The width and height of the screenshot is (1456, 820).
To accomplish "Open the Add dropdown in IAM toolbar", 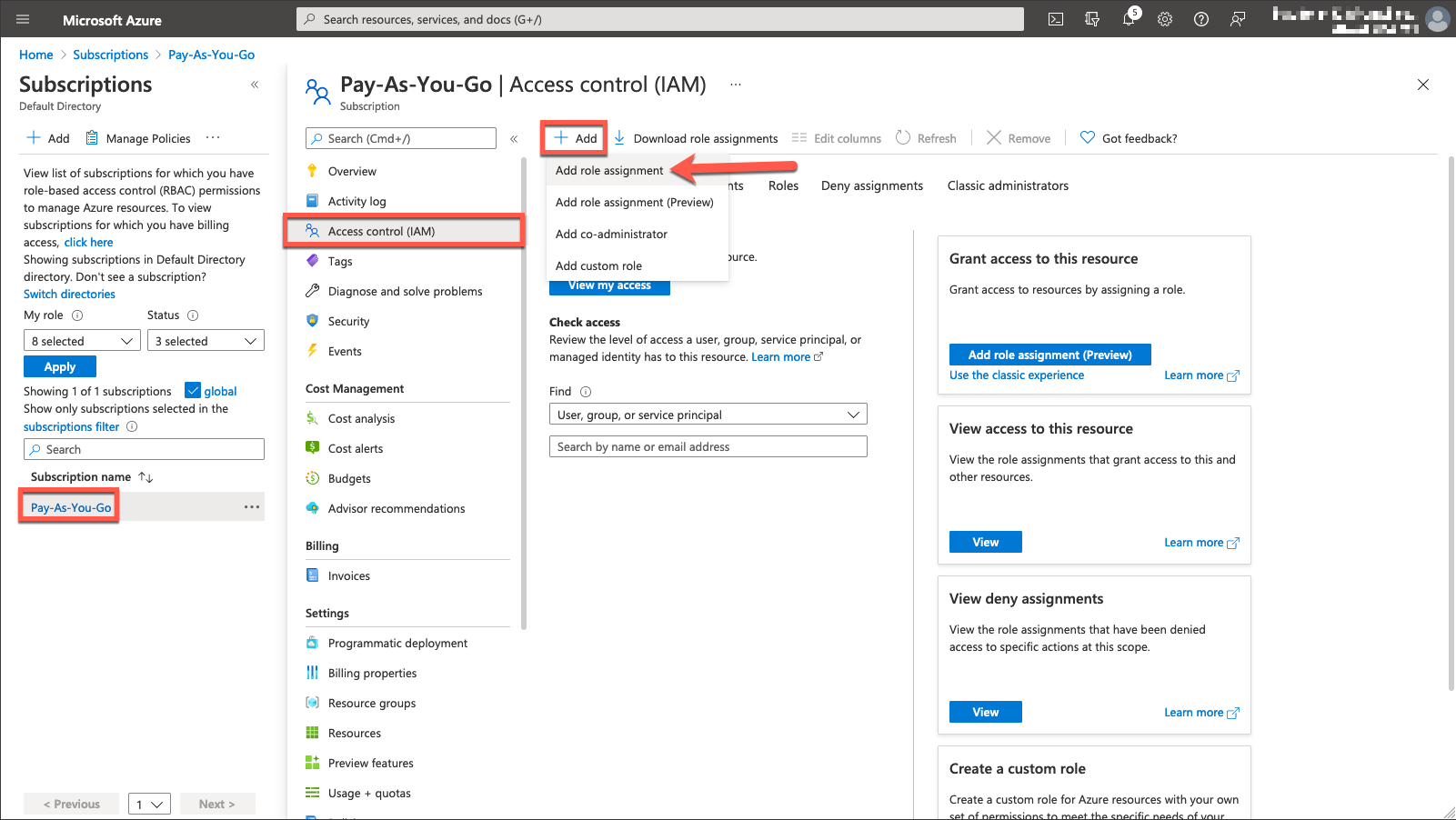I will (x=576, y=138).
